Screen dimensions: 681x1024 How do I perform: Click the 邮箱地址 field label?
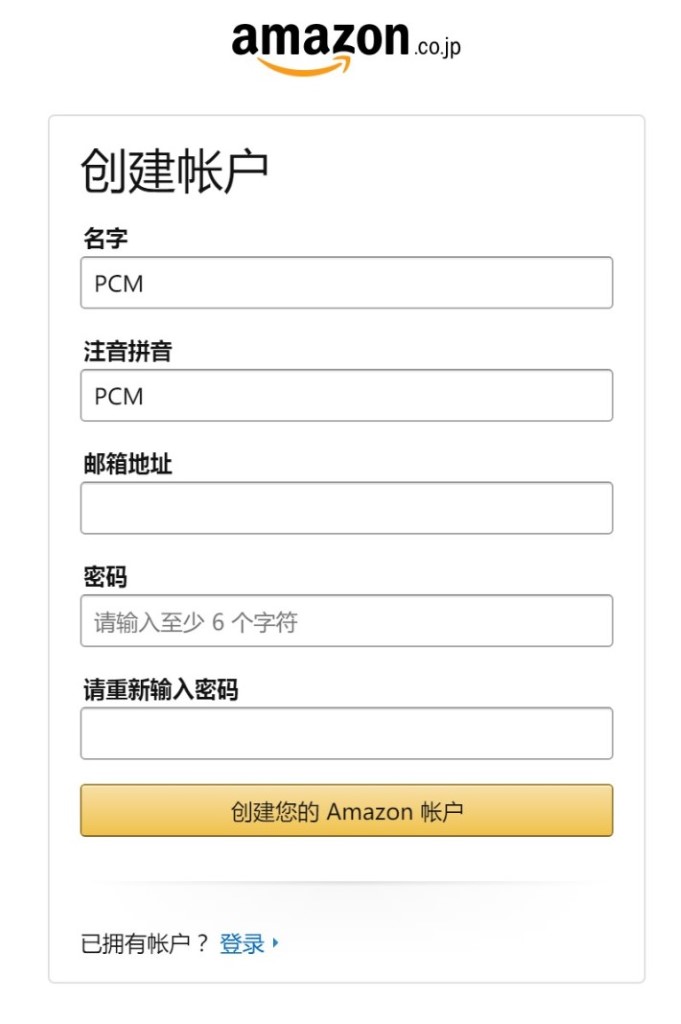pos(127,464)
